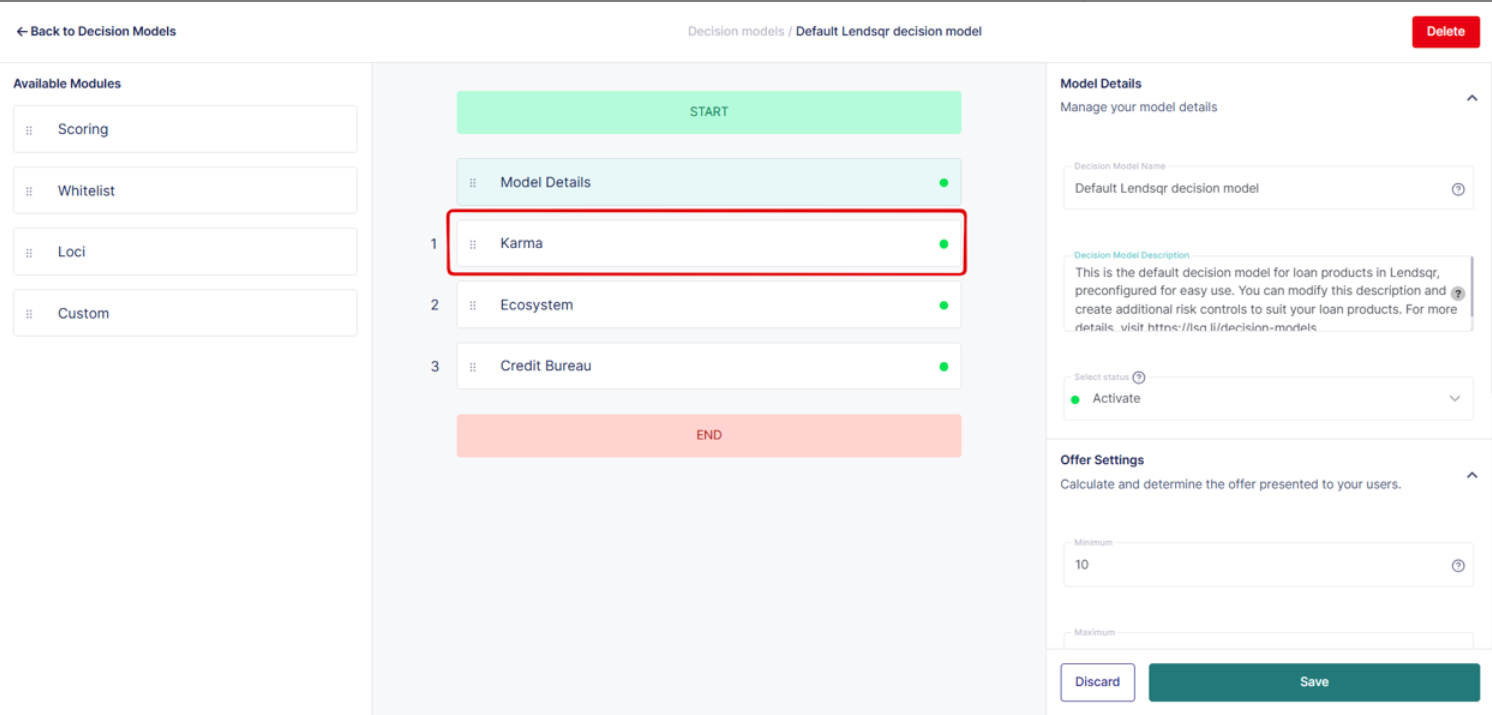
Task: Click drag handle icon beside Scoring module
Action: click(x=29, y=130)
